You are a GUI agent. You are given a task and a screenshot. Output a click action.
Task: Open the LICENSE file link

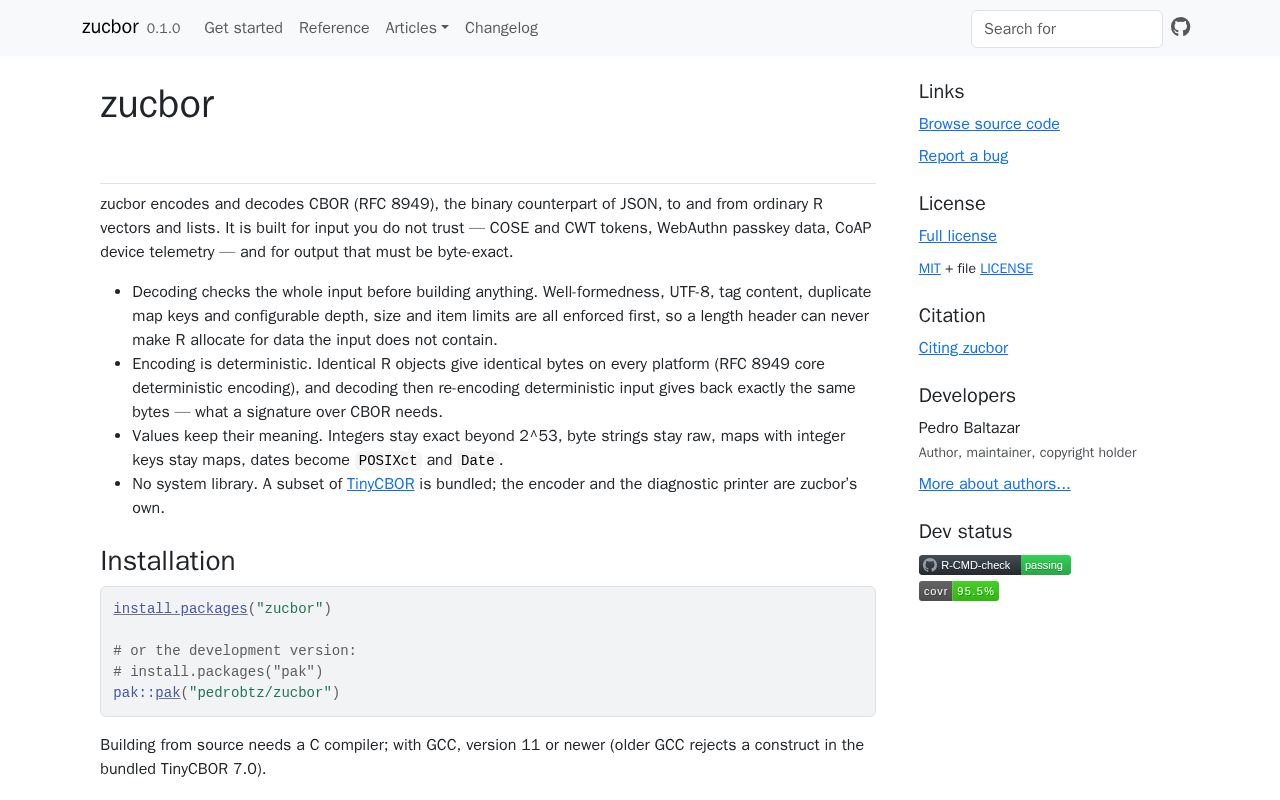(1006, 268)
